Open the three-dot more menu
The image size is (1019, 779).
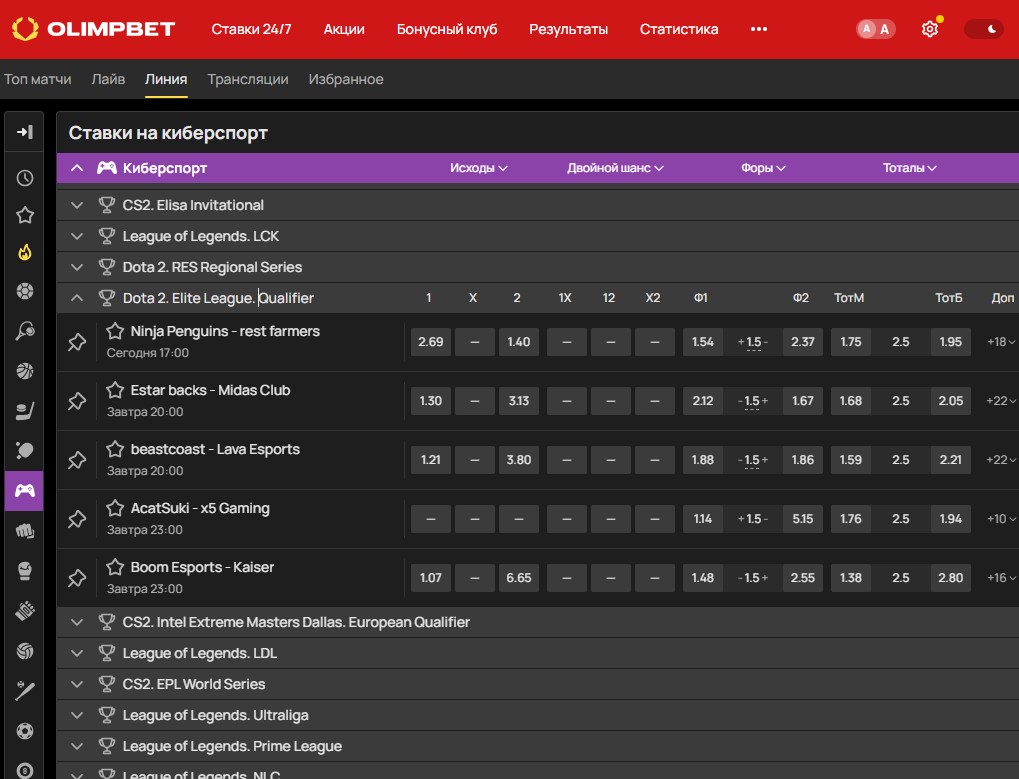[x=758, y=29]
